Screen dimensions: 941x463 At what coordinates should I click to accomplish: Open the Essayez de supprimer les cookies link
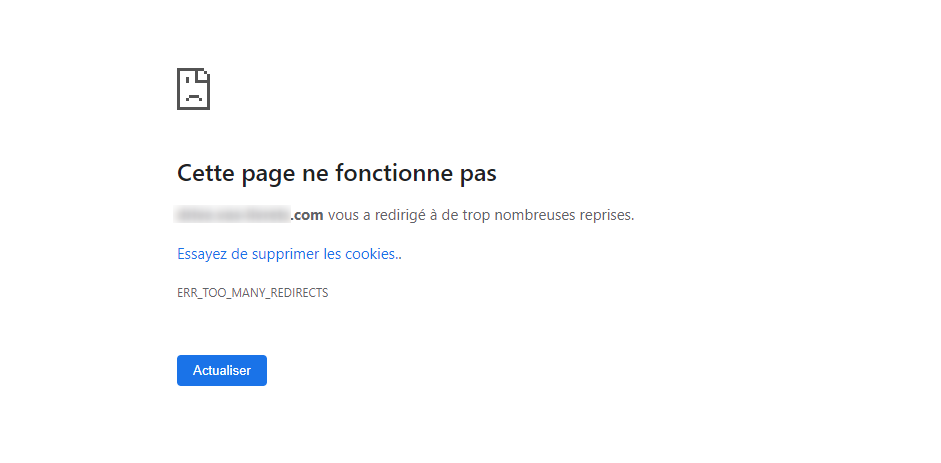[x=289, y=254]
